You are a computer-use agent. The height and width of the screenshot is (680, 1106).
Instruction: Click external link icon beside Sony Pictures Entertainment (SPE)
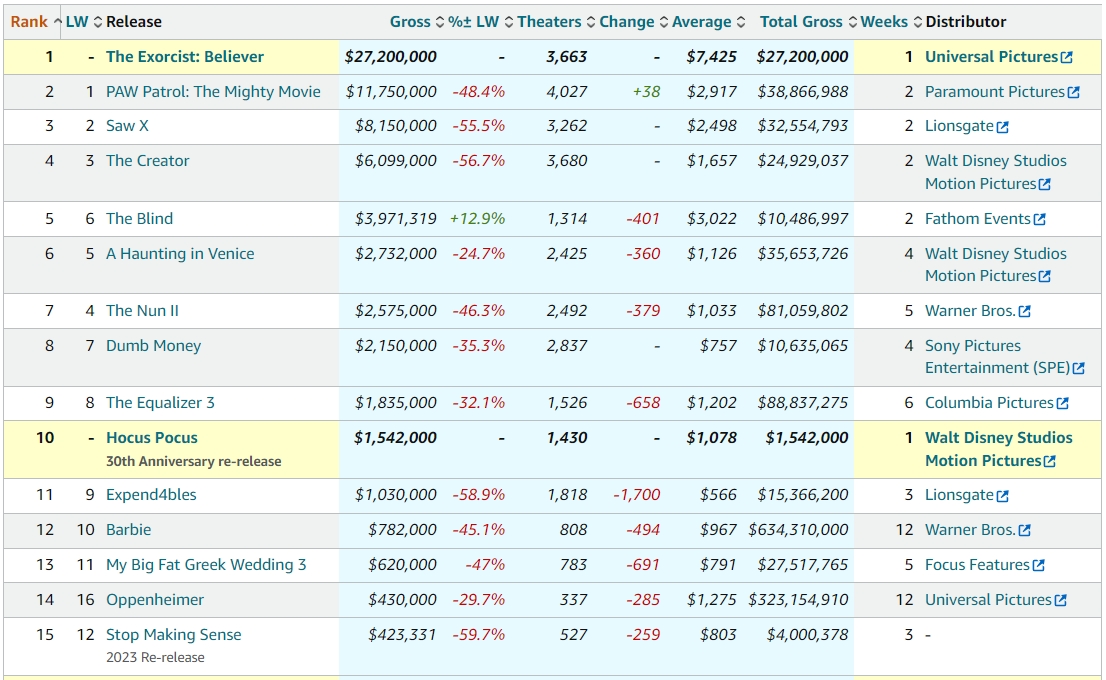(x=1078, y=369)
